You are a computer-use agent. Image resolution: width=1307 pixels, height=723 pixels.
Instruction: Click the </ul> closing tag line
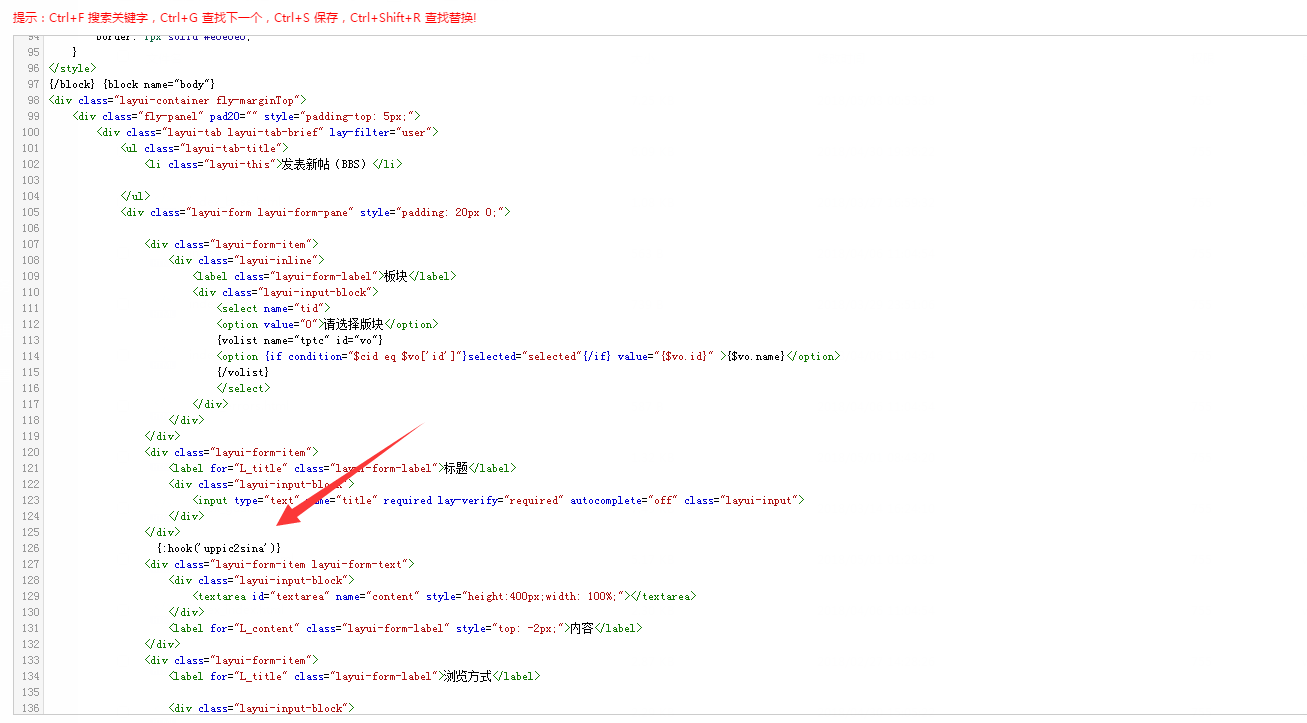point(135,196)
